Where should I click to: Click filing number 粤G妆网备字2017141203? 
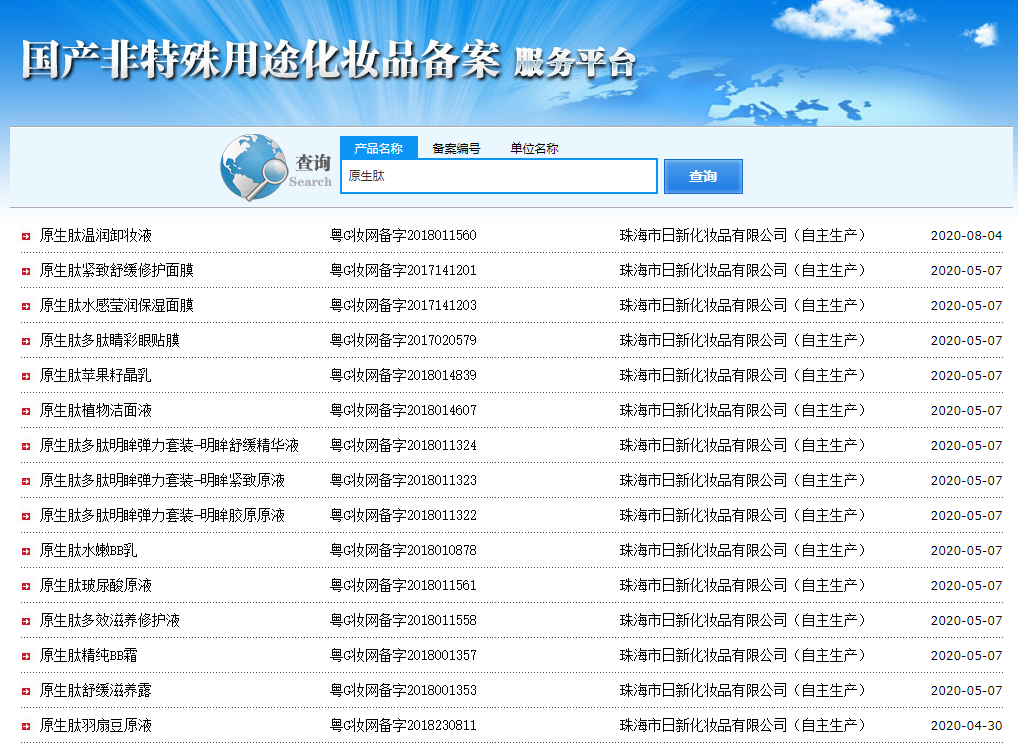403,305
